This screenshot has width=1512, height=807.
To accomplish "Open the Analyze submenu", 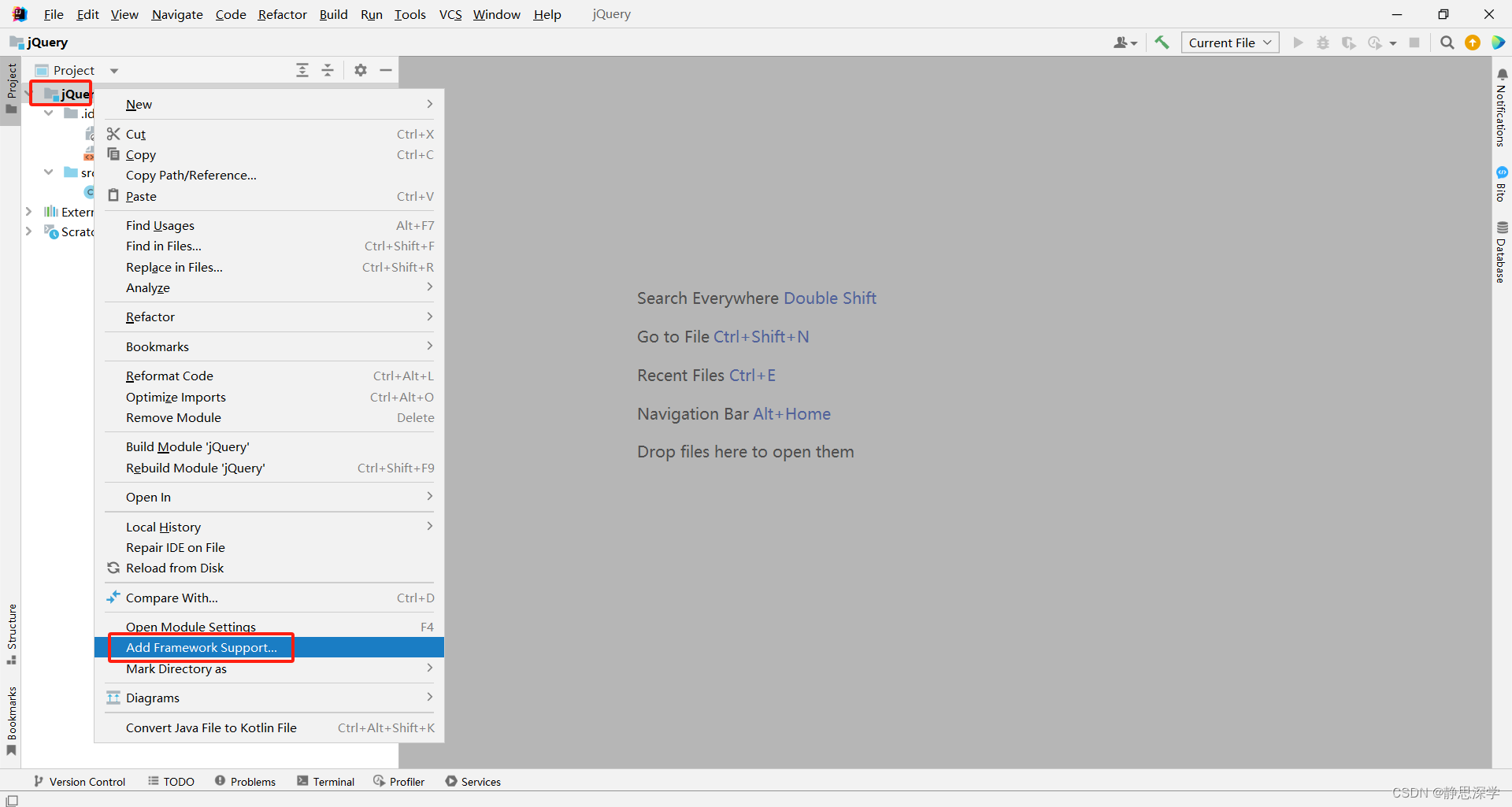I will pyautogui.click(x=270, y=287).
